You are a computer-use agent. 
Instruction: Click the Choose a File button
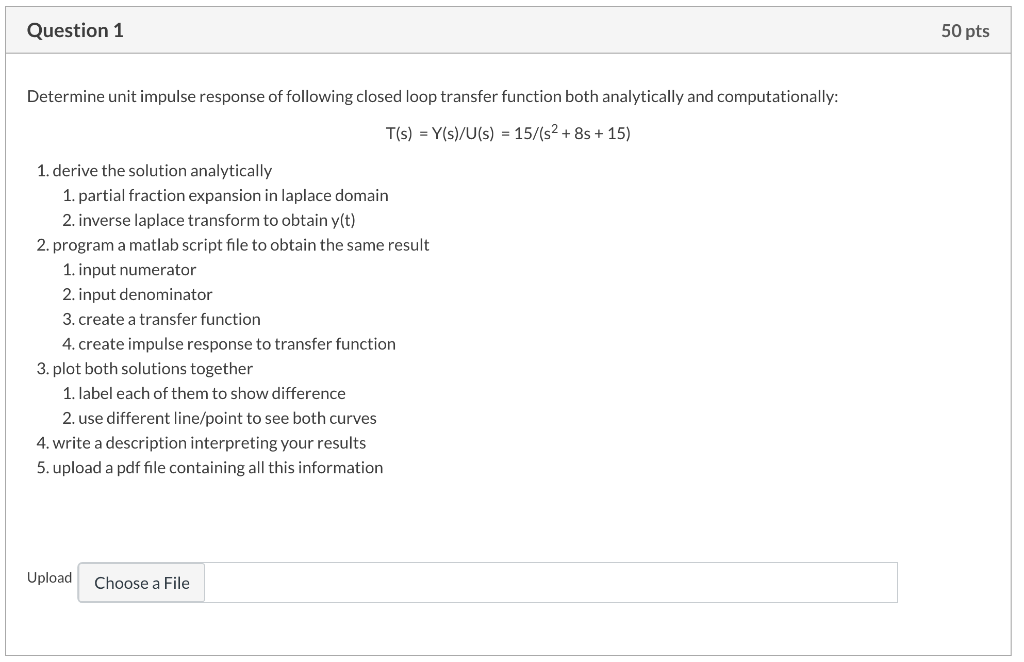pyautogui.click(x=141, y=582)
